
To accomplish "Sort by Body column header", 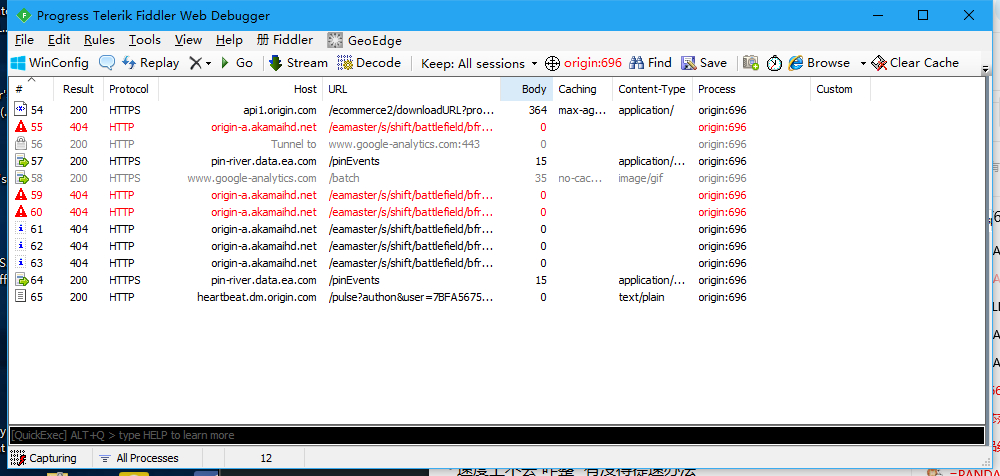I will [x=526, y=89].
